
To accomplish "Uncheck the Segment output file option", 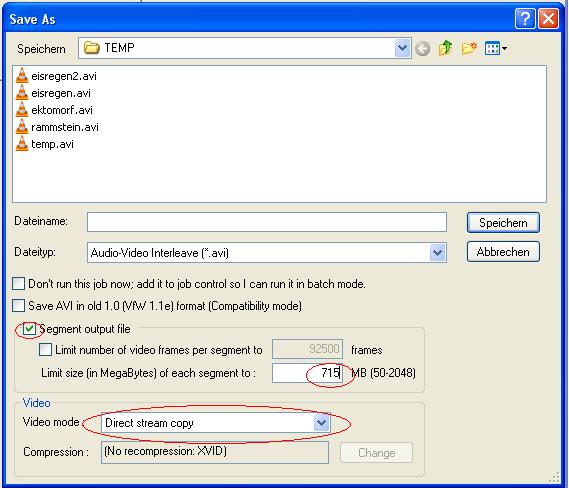I will point(29,329).
